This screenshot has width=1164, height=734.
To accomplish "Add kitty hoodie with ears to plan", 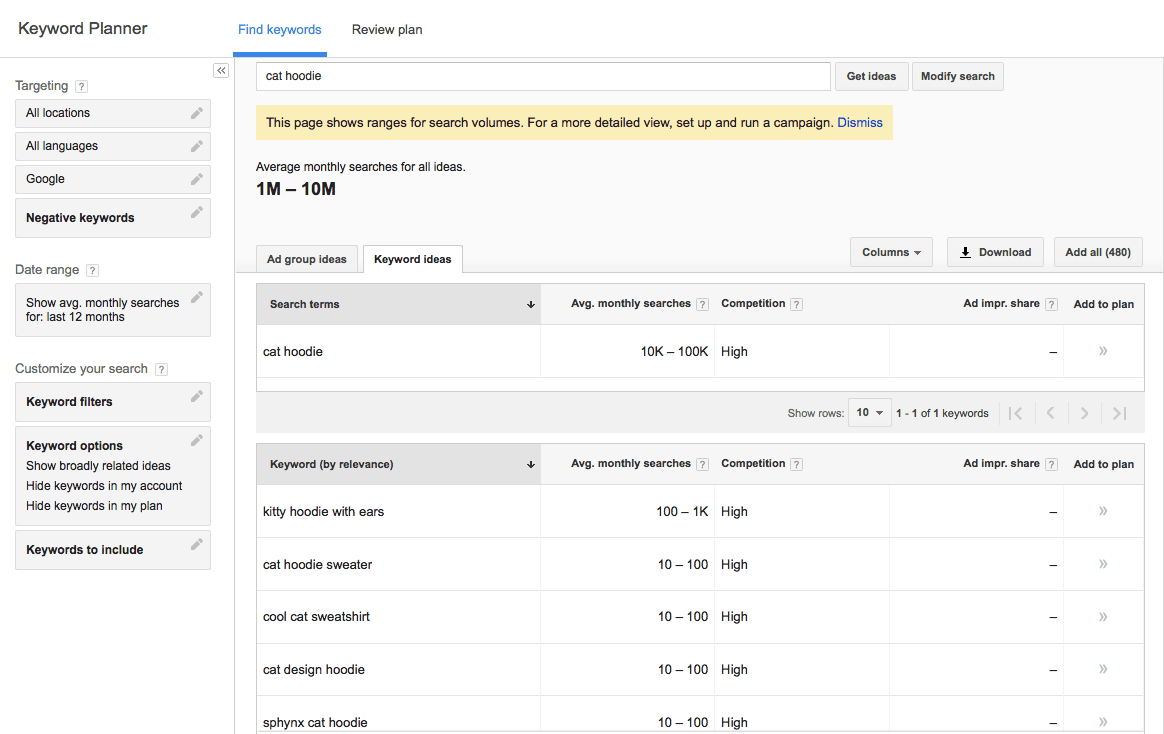I will [1103, 511].
